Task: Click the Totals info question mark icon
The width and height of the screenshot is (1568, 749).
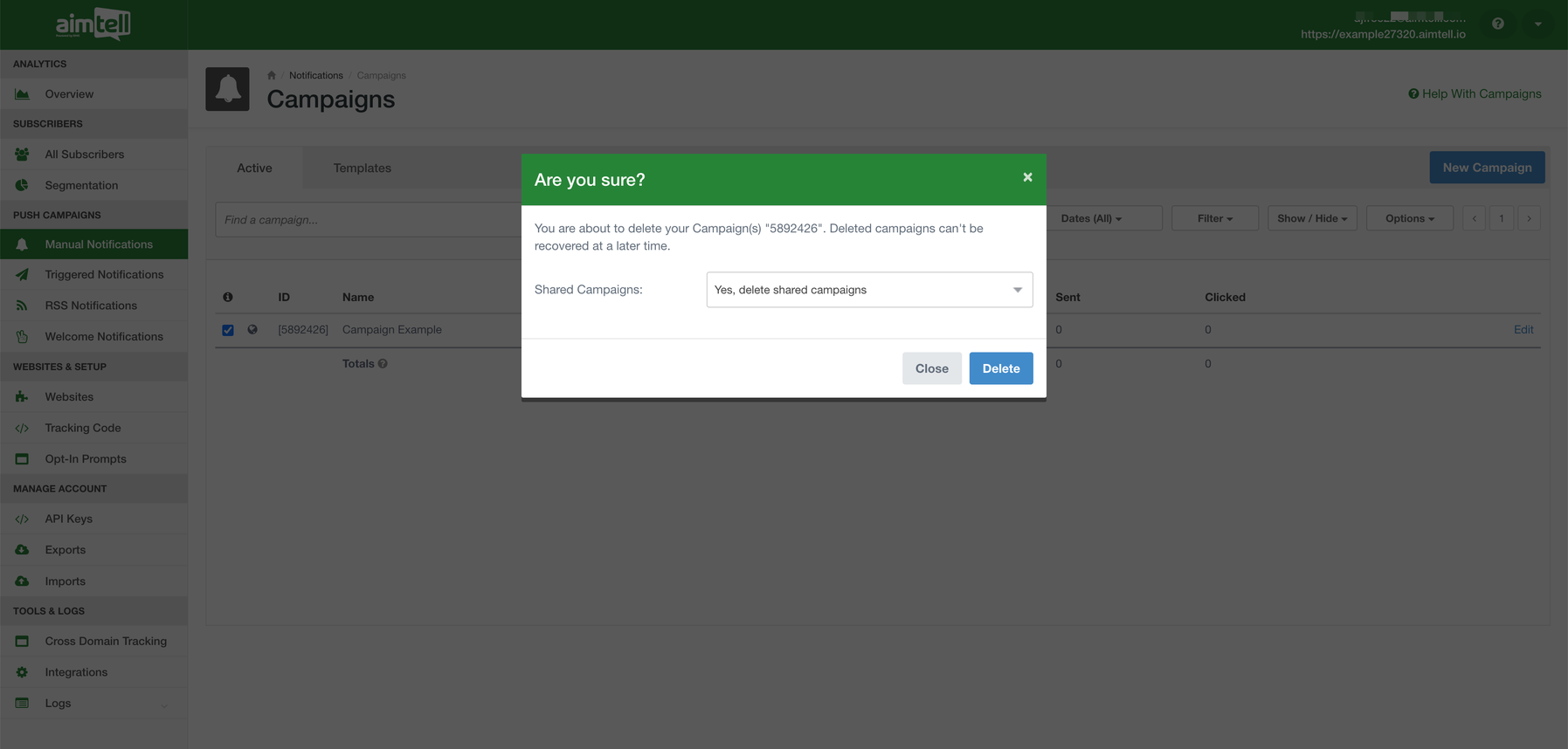Action: 383,364
